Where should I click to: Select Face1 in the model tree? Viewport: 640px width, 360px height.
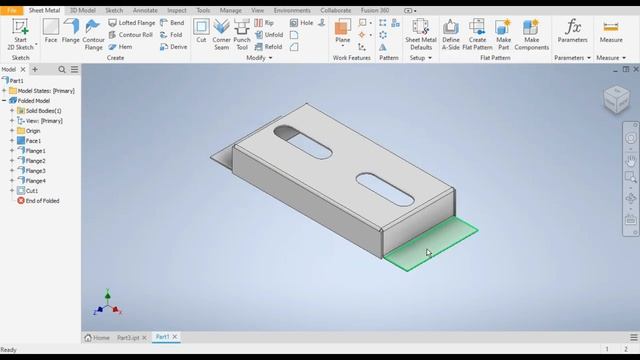pos(29,141)
